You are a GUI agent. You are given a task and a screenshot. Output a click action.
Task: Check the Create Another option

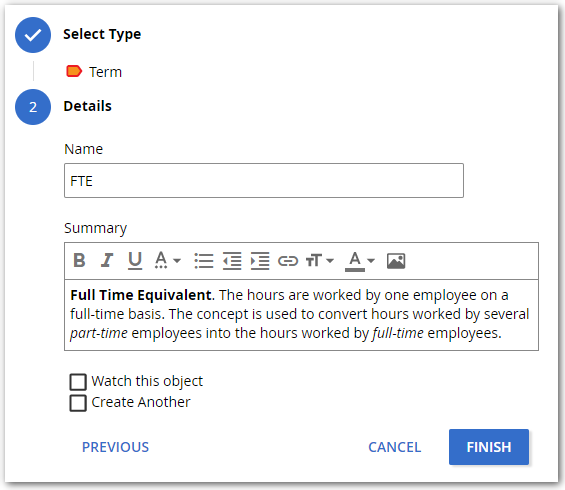point(78,403)
